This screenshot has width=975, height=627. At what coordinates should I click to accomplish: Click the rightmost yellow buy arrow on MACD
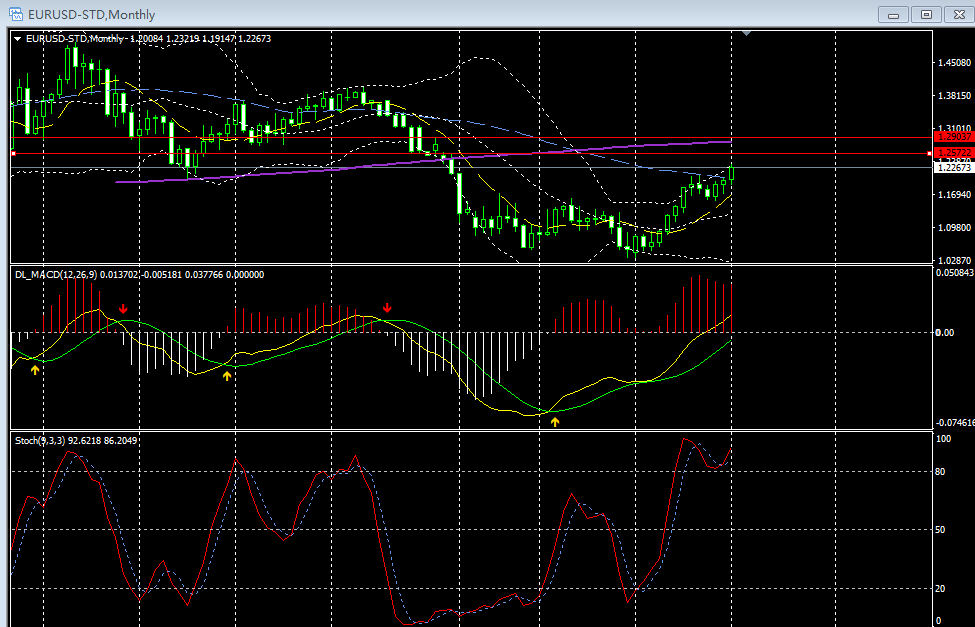tap(555, 422)
